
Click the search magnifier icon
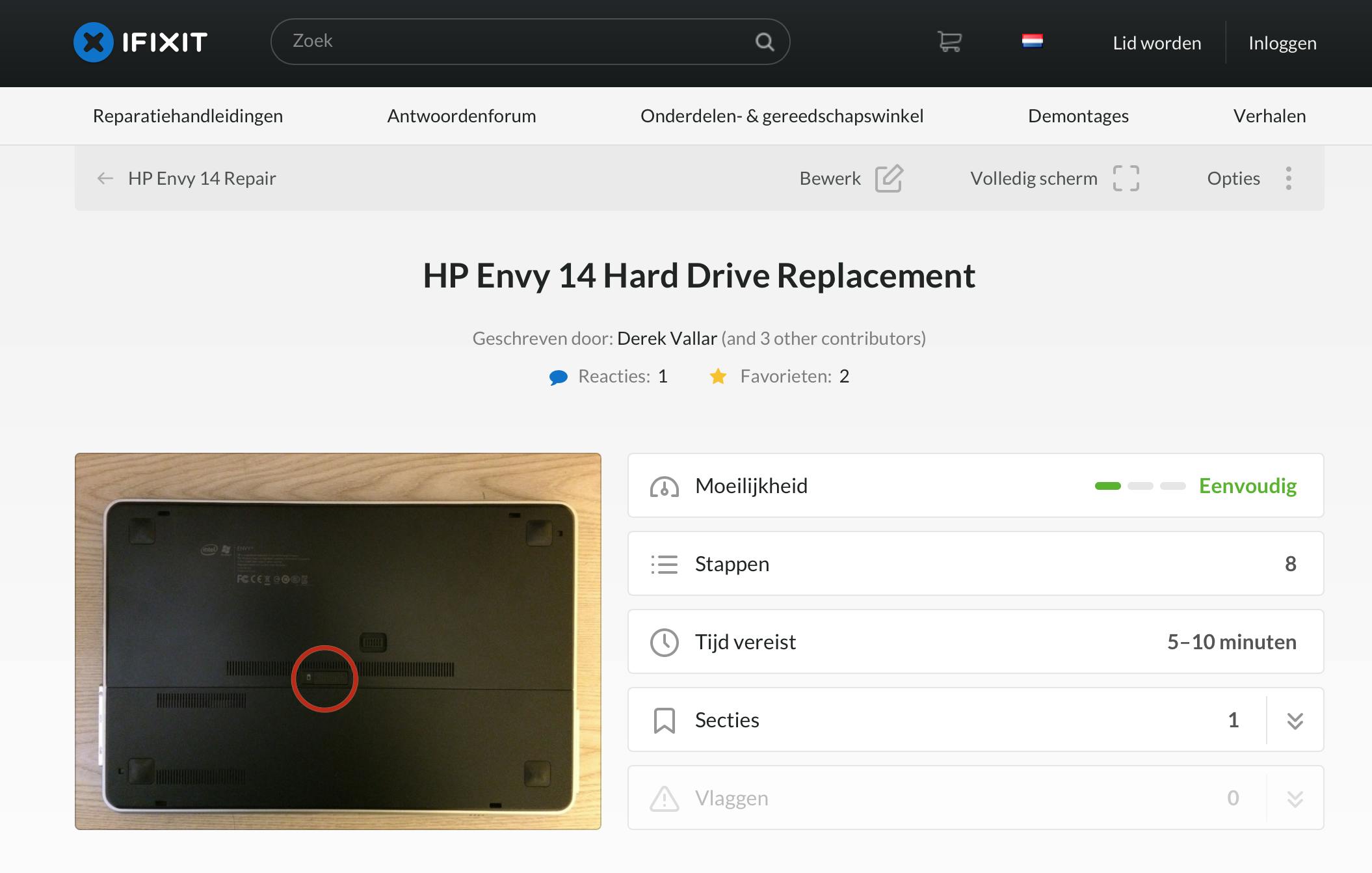[765, 42]
